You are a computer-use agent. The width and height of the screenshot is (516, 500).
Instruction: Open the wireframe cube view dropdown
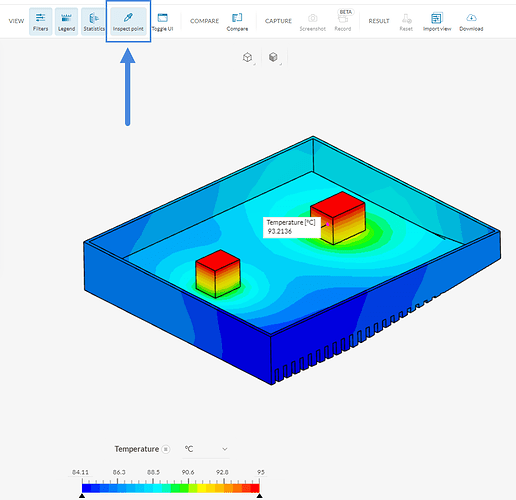[x=248, y=57]
